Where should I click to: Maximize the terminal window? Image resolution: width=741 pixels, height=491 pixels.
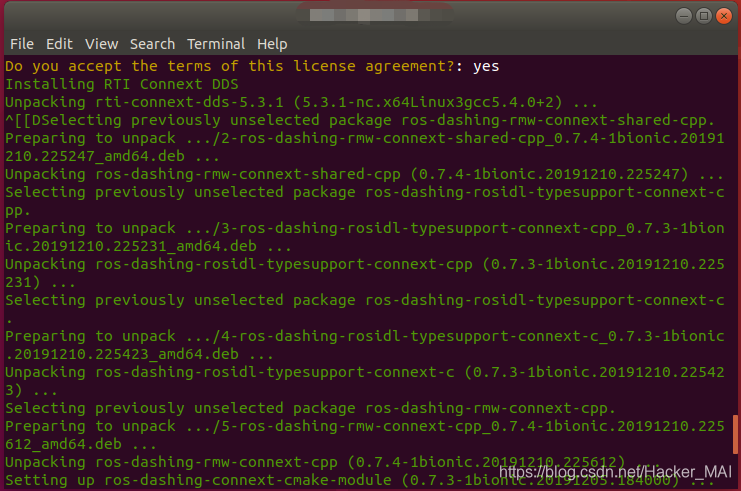coord(704,16)
